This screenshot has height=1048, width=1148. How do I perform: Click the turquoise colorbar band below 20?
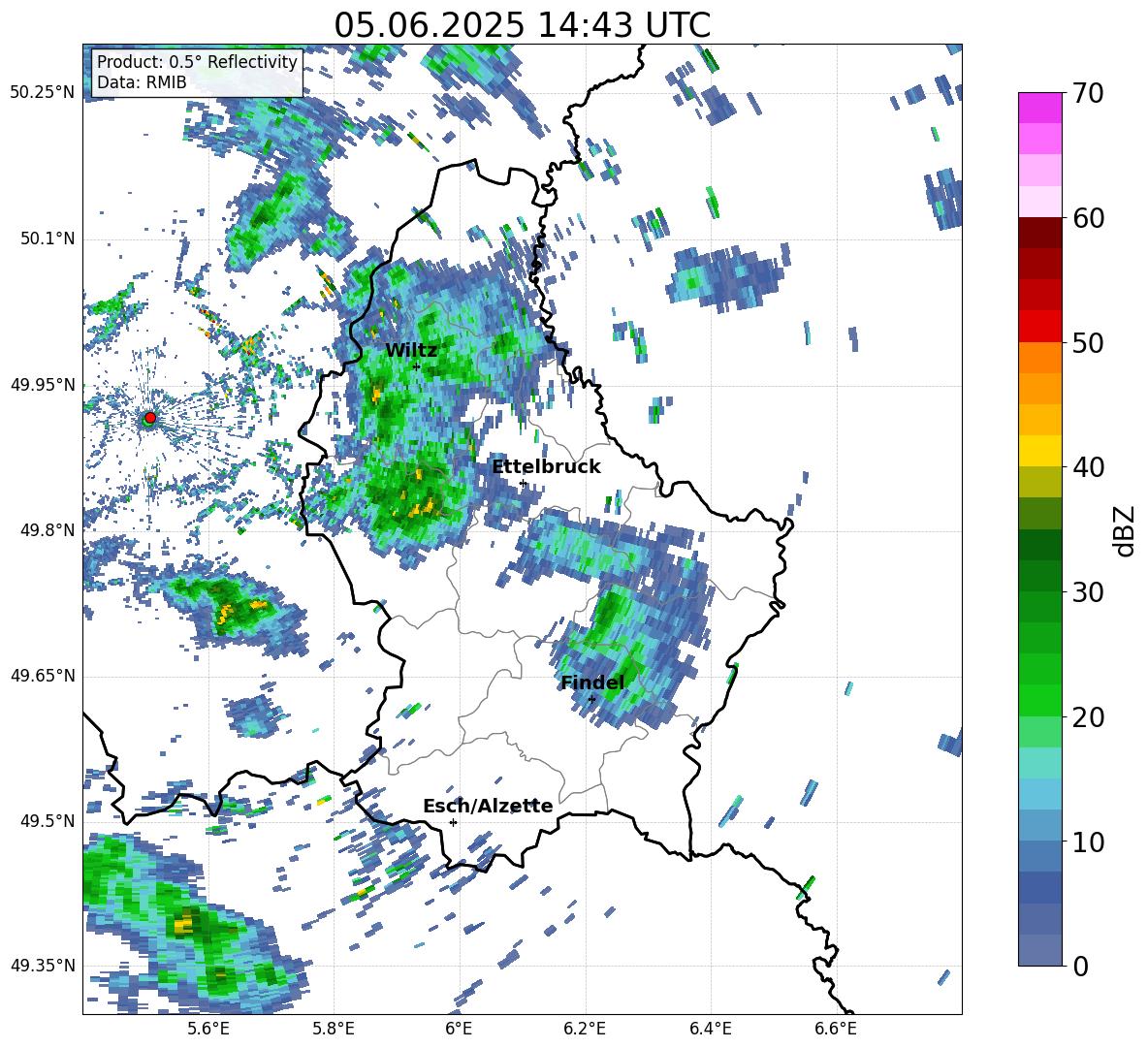pos(1039,763)
